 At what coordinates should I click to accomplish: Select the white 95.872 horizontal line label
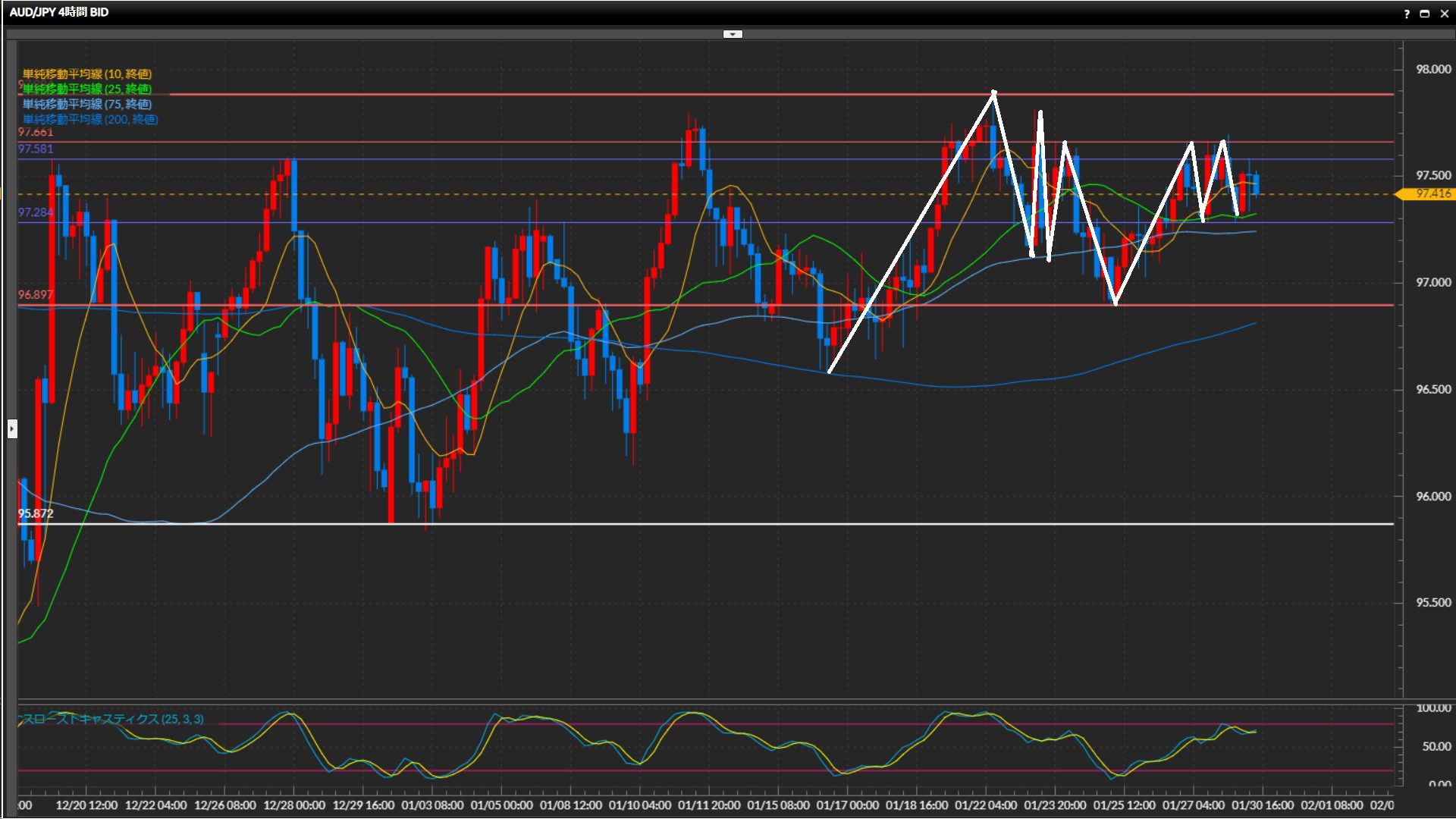(x=36, y=513)
